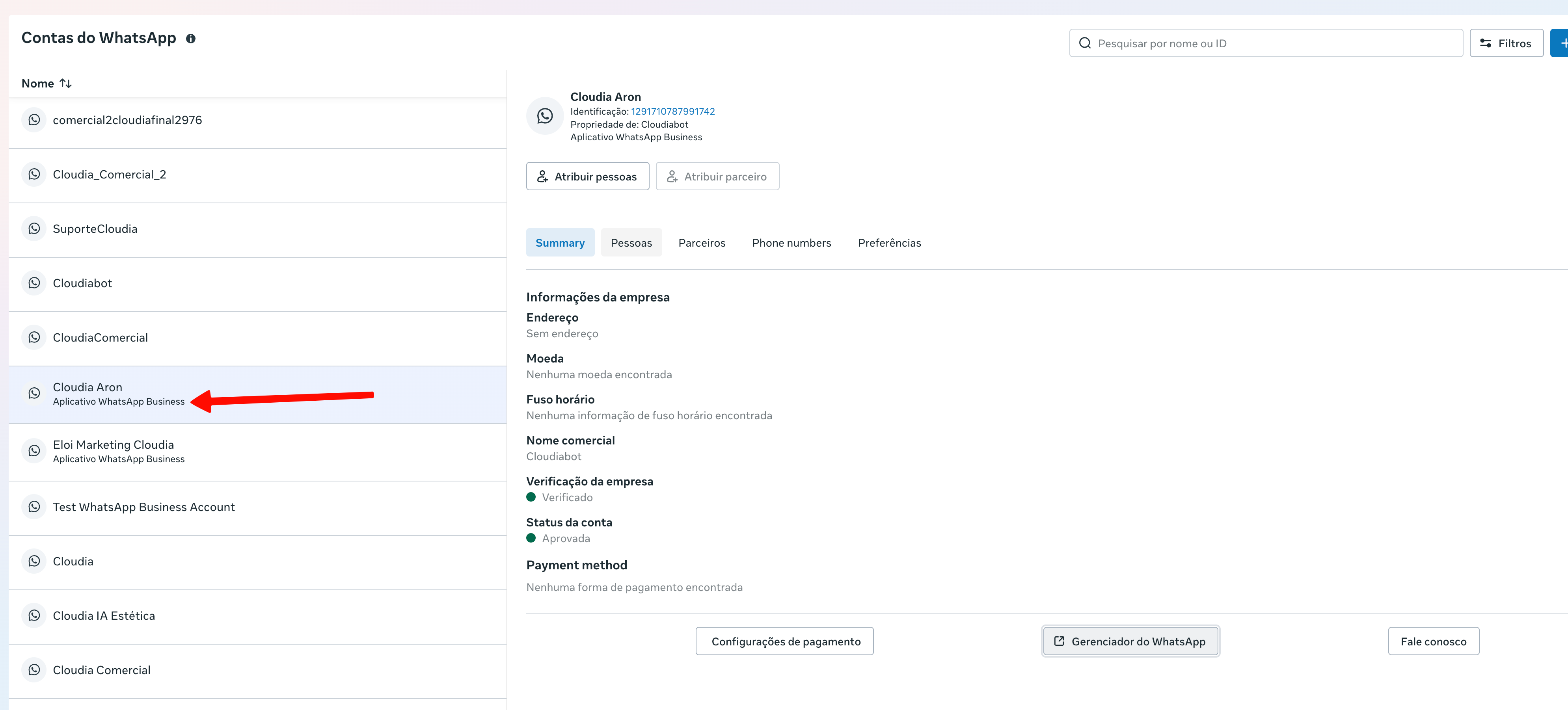The width and height of the screenshot is (1568, 710).
Task: Open the Filtros button
Action: click(x=1506, y=43)
